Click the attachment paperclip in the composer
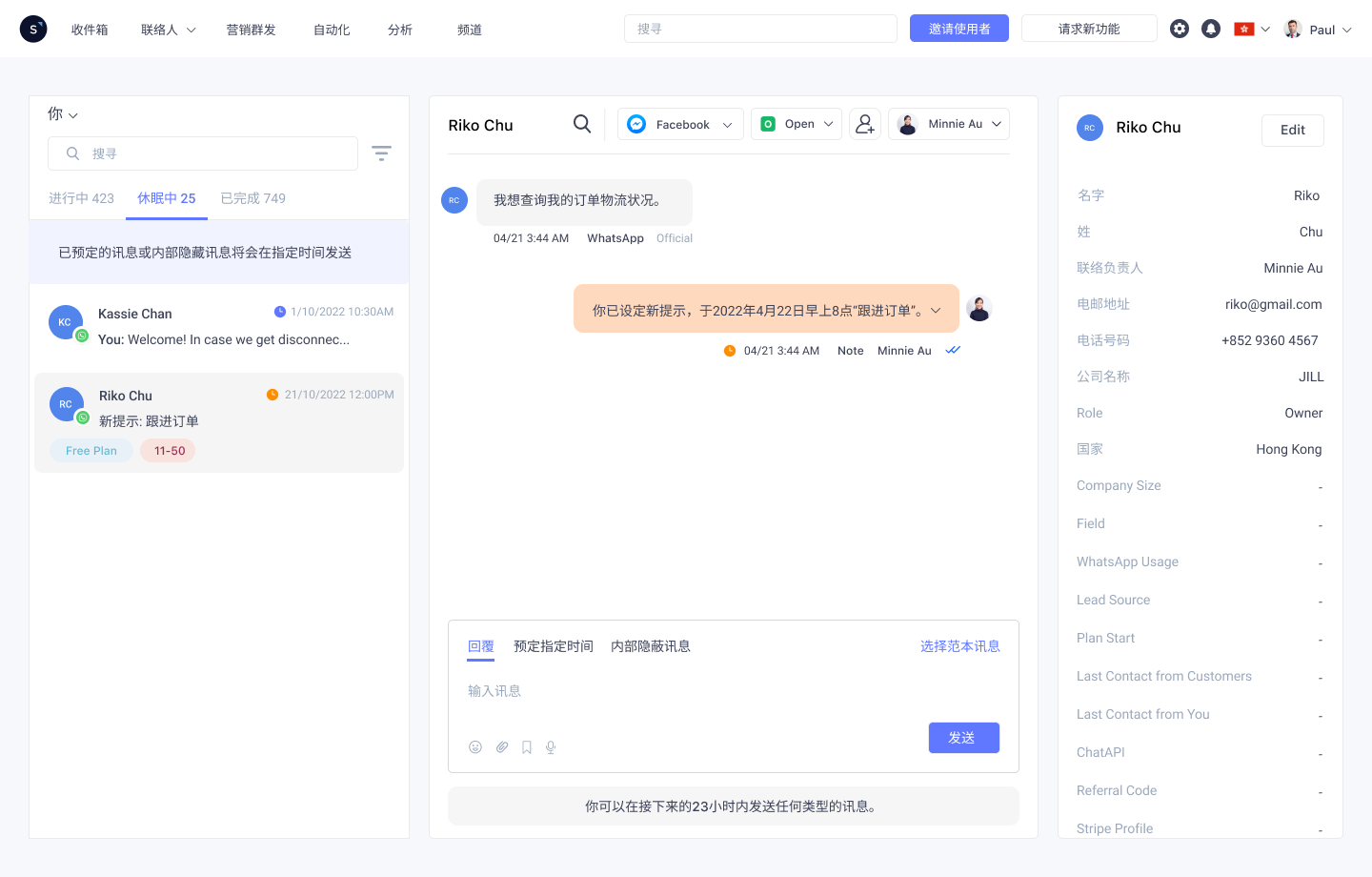 (x=502, y=747)
